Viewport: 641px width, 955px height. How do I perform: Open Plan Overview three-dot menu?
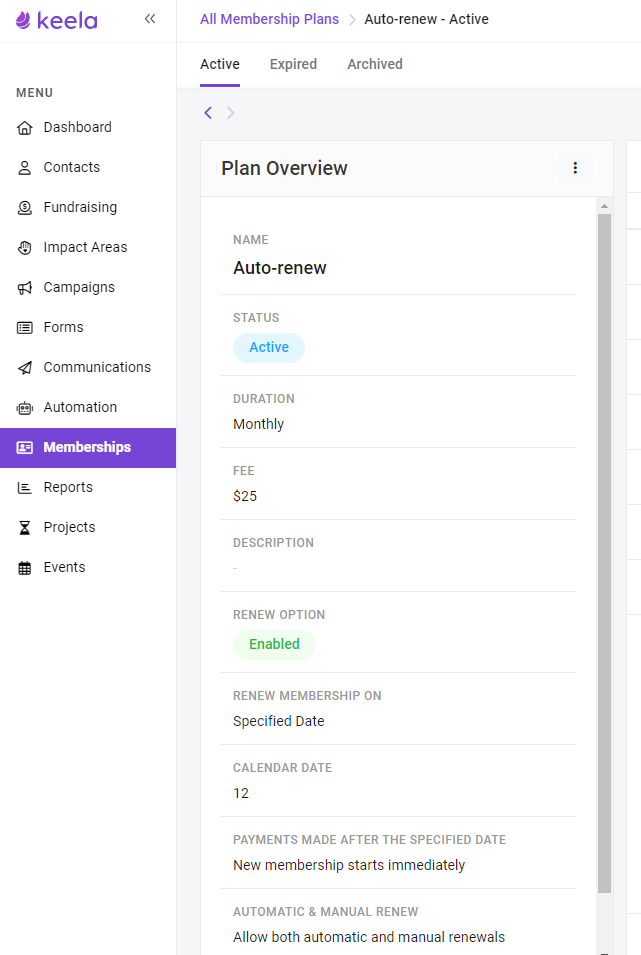click(575, 168)
